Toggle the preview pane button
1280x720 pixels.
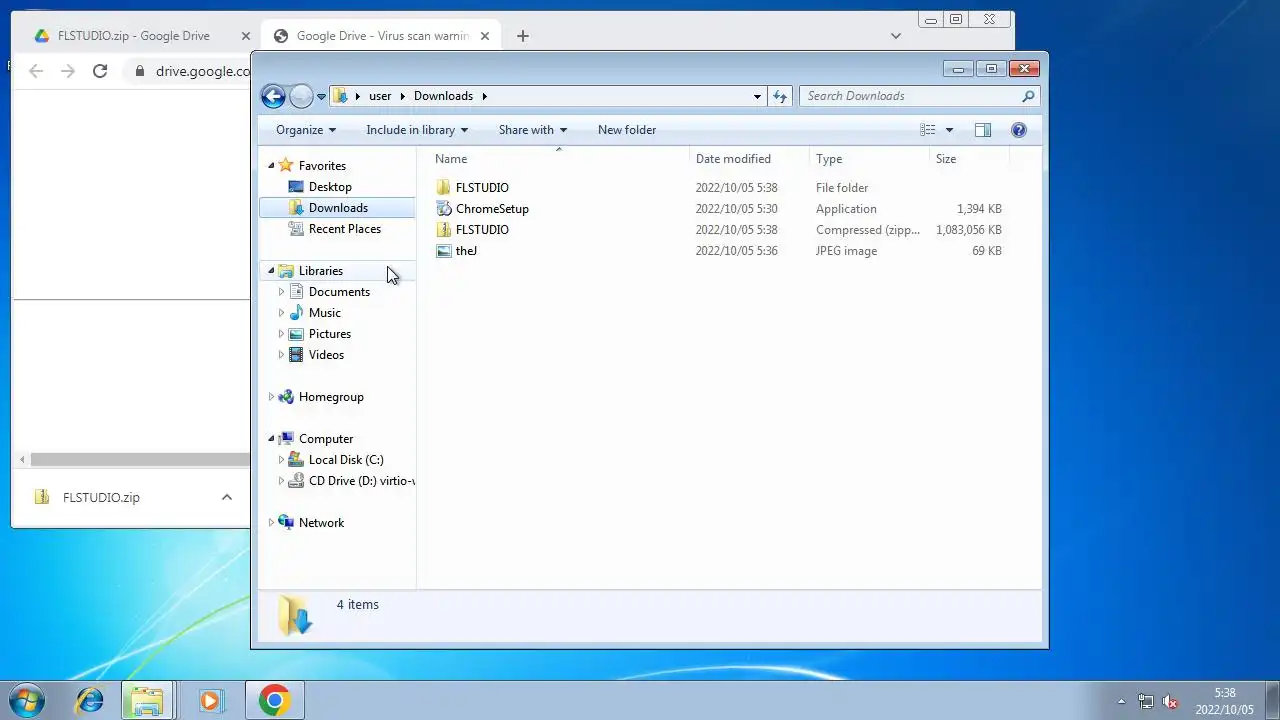[983, 130]
